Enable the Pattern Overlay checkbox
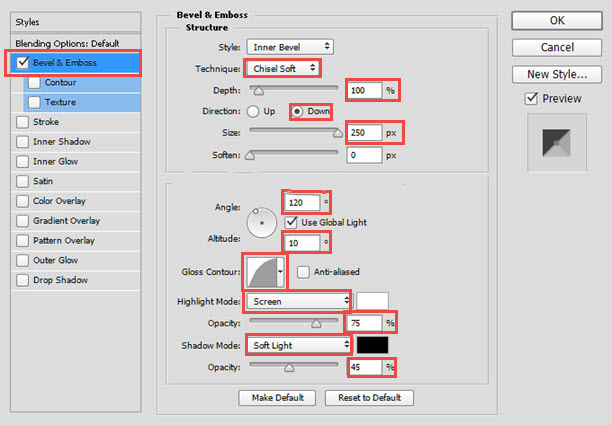612x425 pixels. [23, 240]
